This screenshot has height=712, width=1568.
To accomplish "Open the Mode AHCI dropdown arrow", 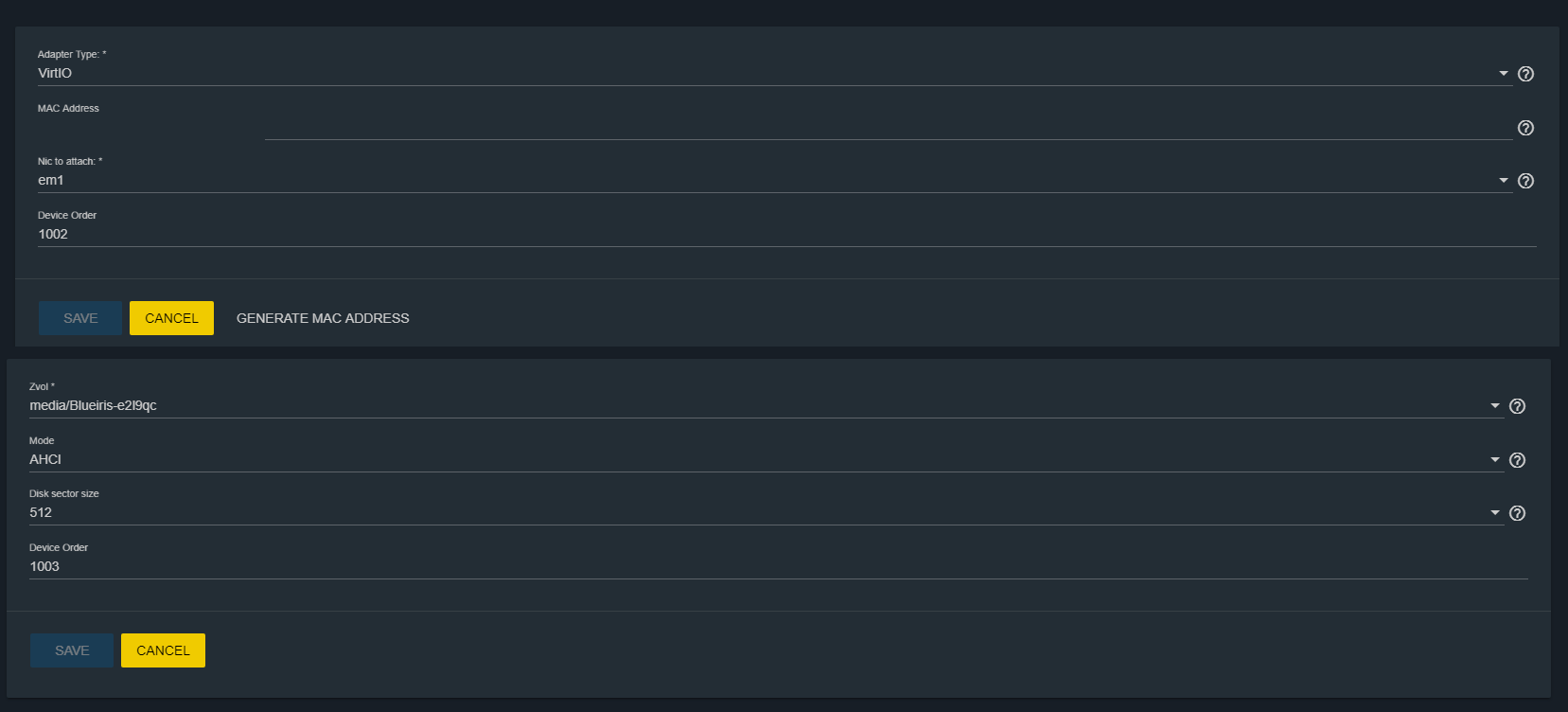I will (x=1495, y=460).
